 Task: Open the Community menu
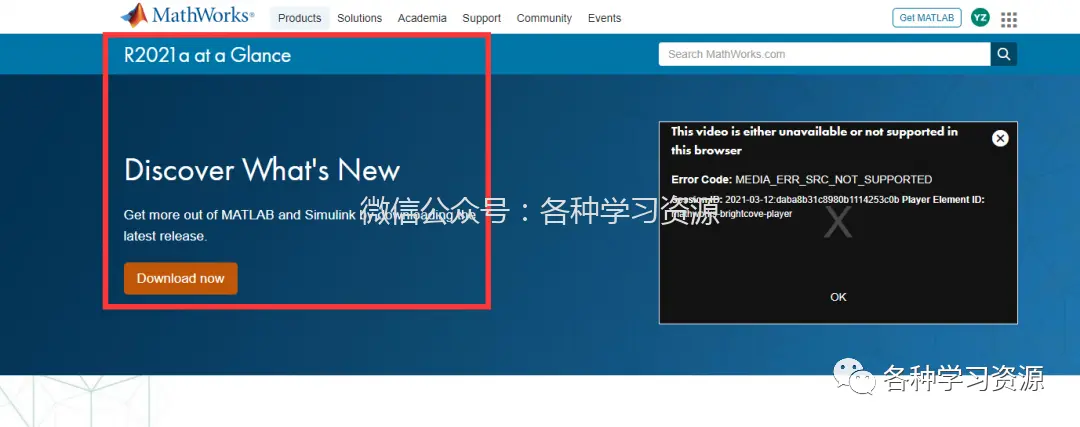[544, 18]
